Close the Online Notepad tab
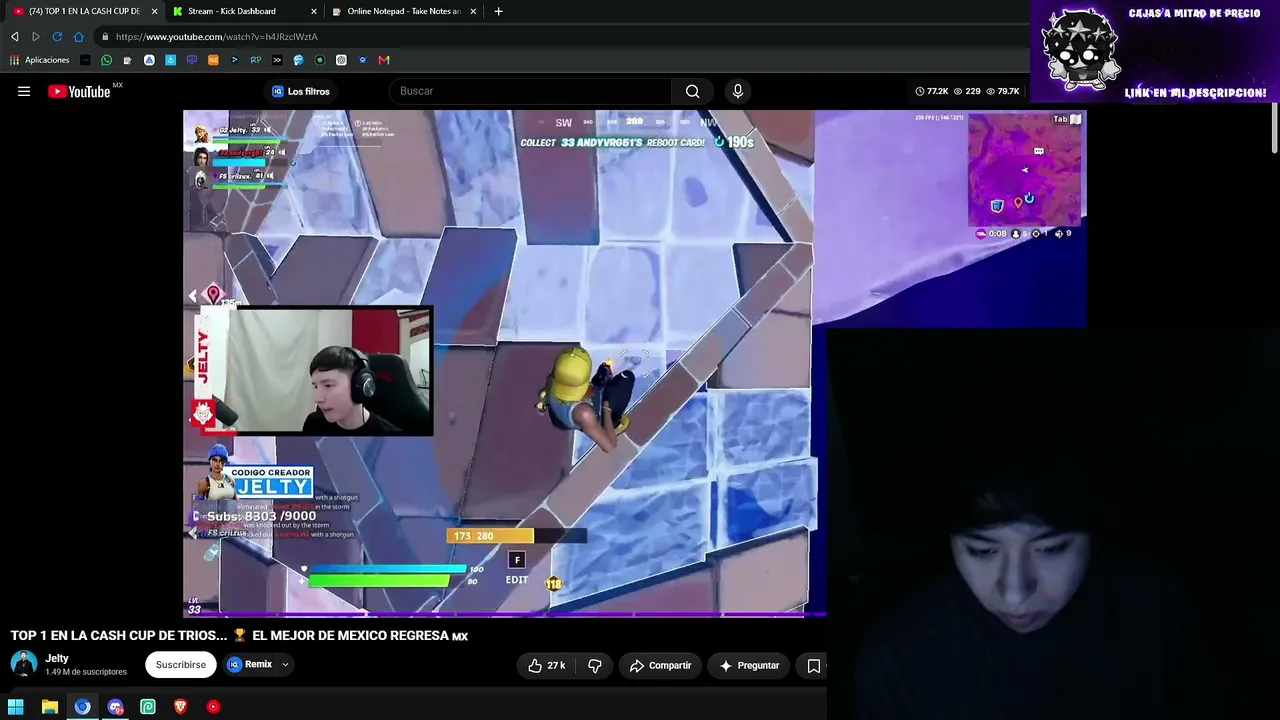This screenshot has height=720, width=1280. (x=474, y=11)
